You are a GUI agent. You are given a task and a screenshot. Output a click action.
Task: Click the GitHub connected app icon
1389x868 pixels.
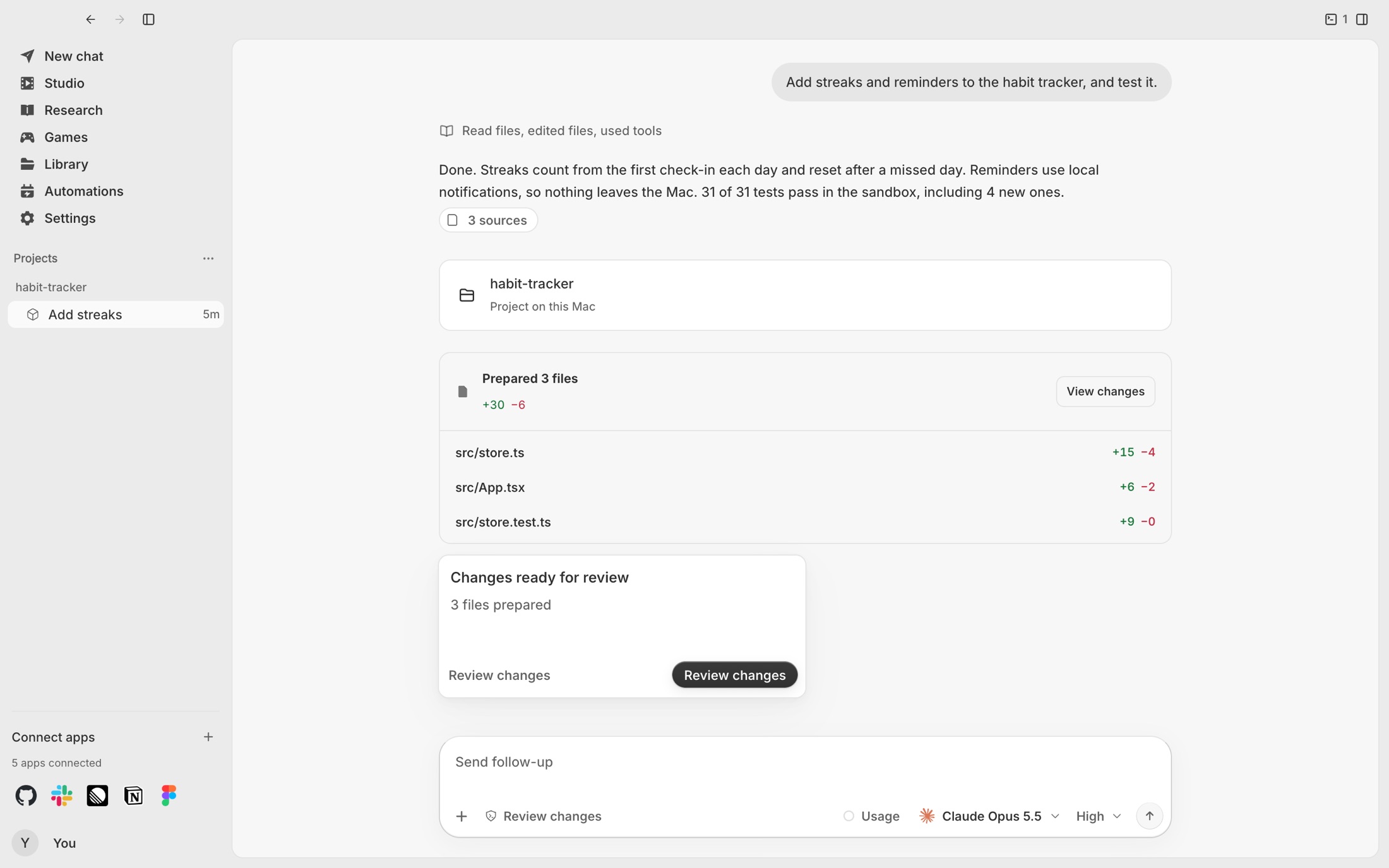tap(26, 795)
